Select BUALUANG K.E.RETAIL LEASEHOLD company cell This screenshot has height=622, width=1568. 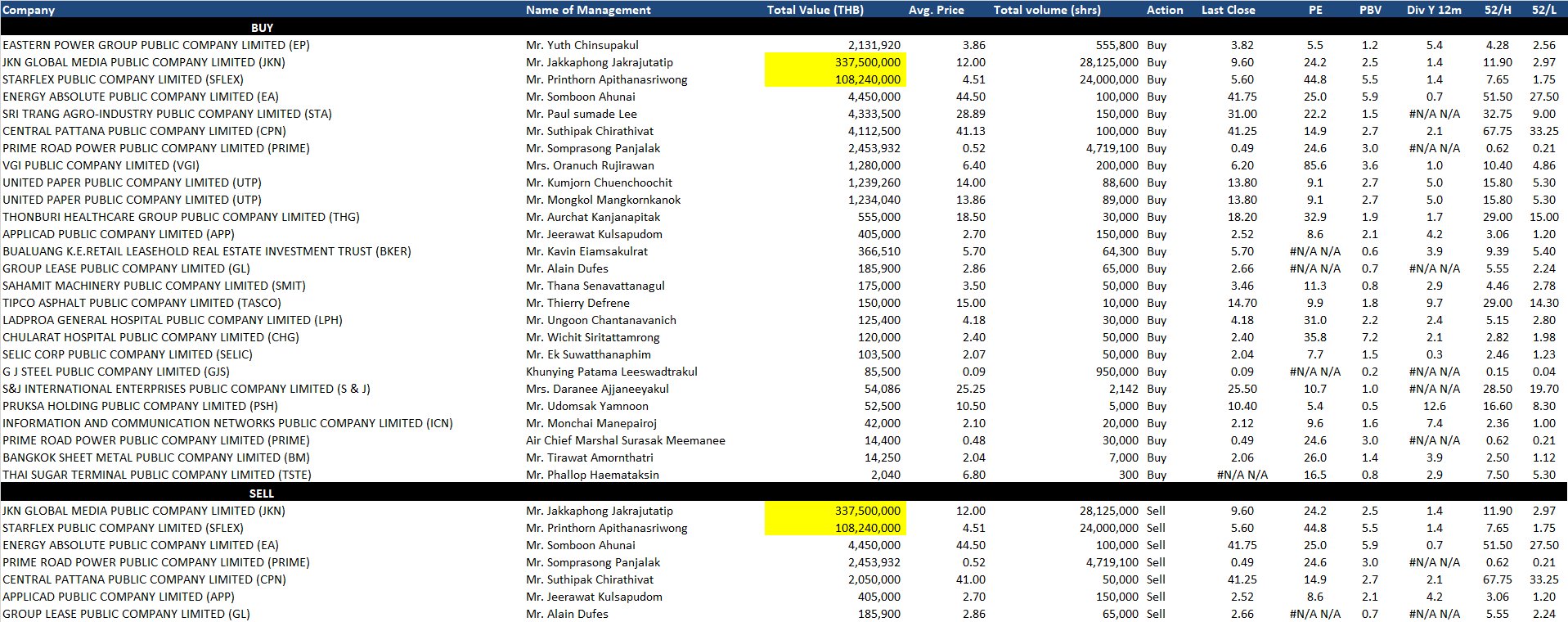207,251
